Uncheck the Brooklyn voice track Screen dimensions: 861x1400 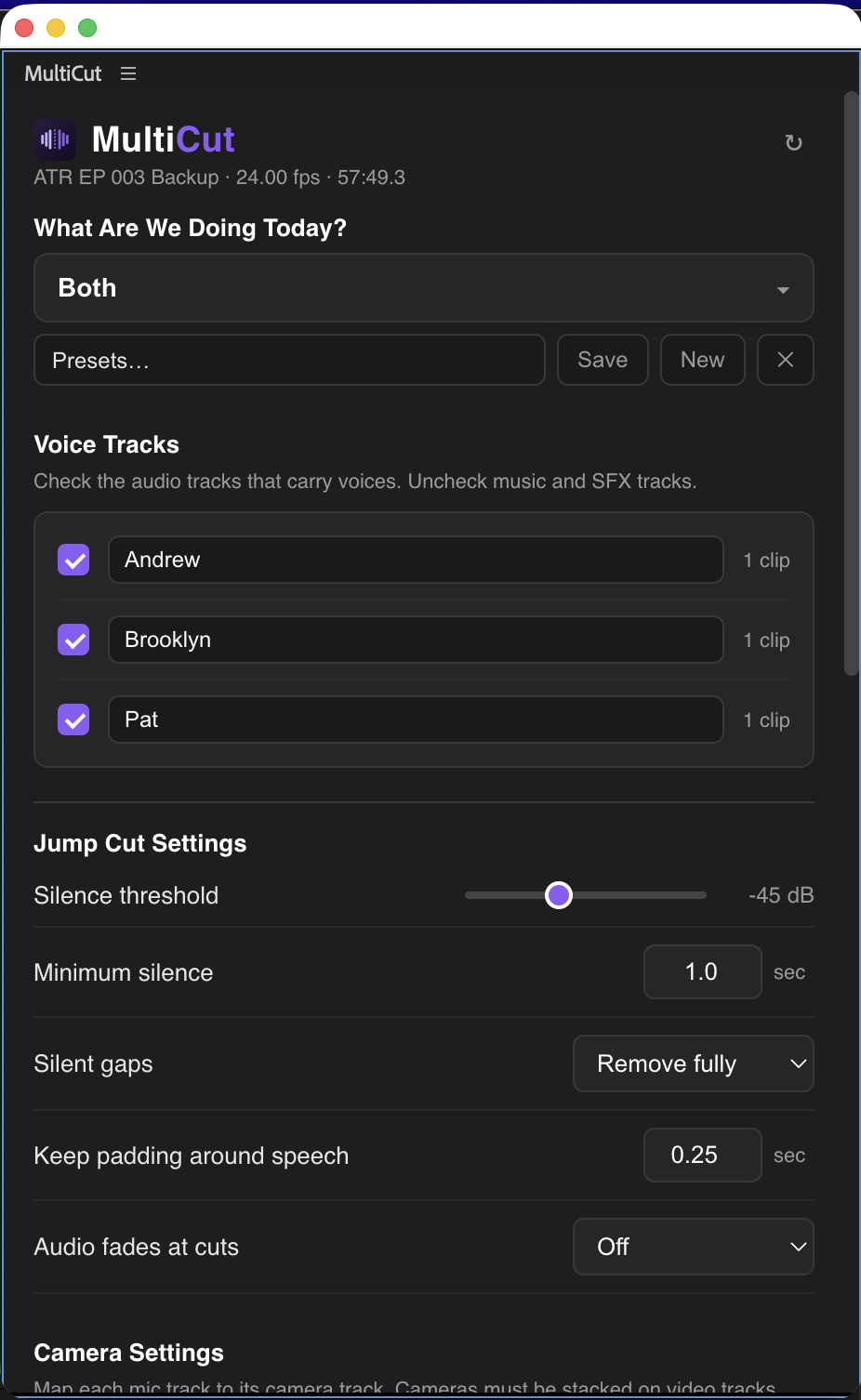click(x=73, y=640)
